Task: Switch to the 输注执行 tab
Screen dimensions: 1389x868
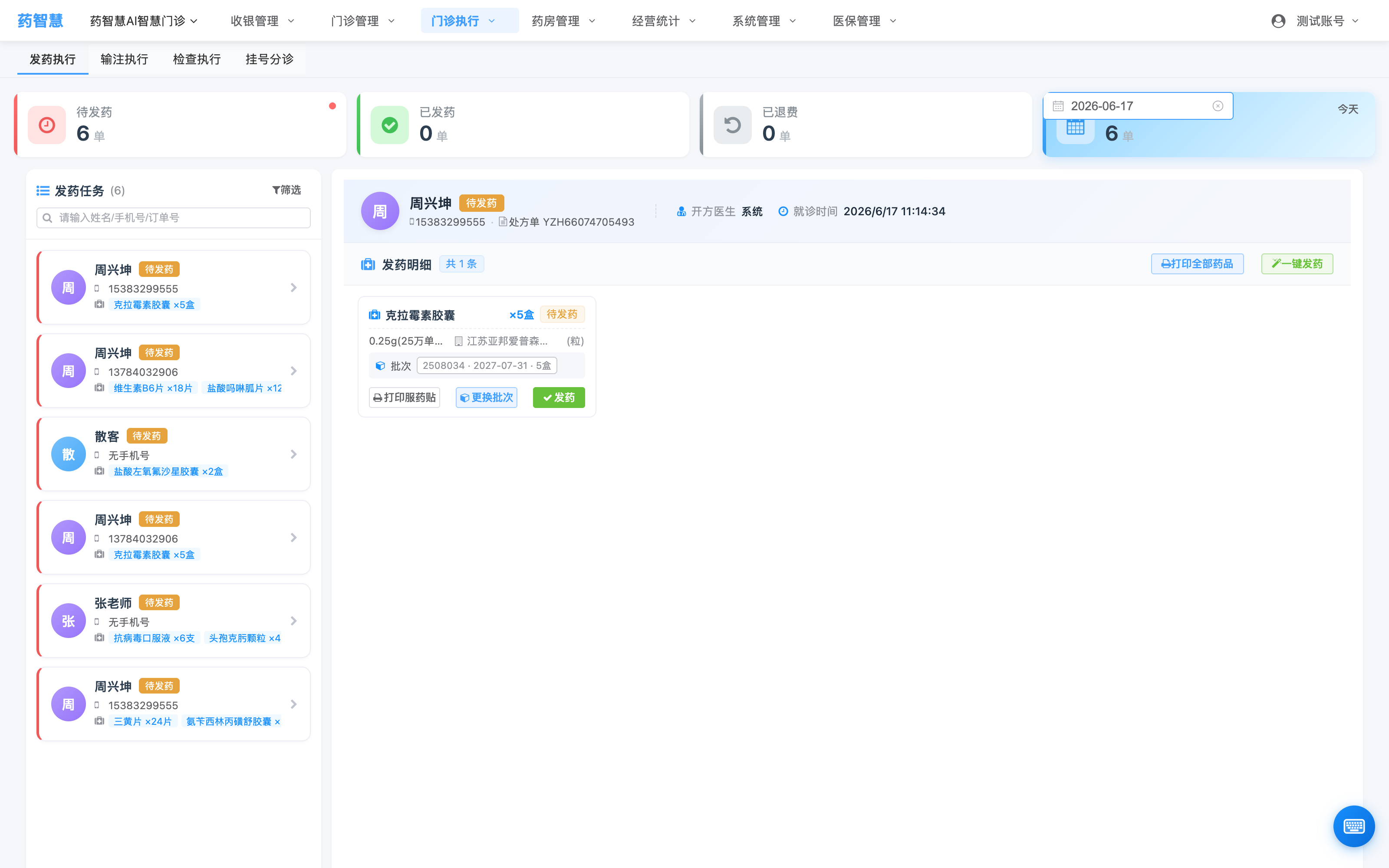Action: point(125,59)
